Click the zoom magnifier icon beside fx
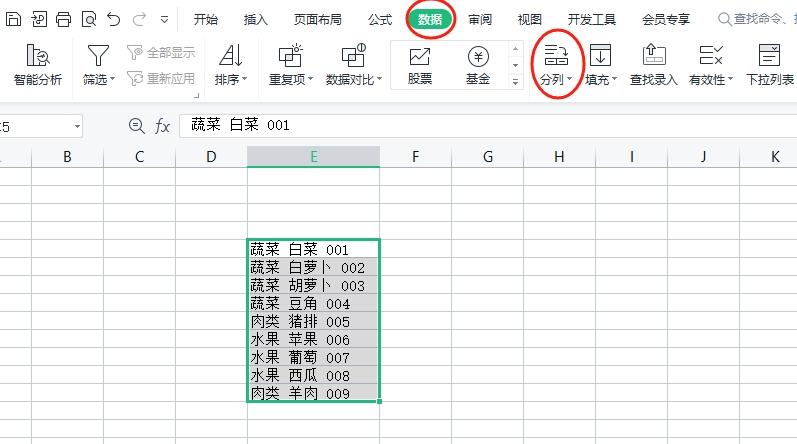Image resolution: width=797 pixels, height=444 pixels. 137,125
